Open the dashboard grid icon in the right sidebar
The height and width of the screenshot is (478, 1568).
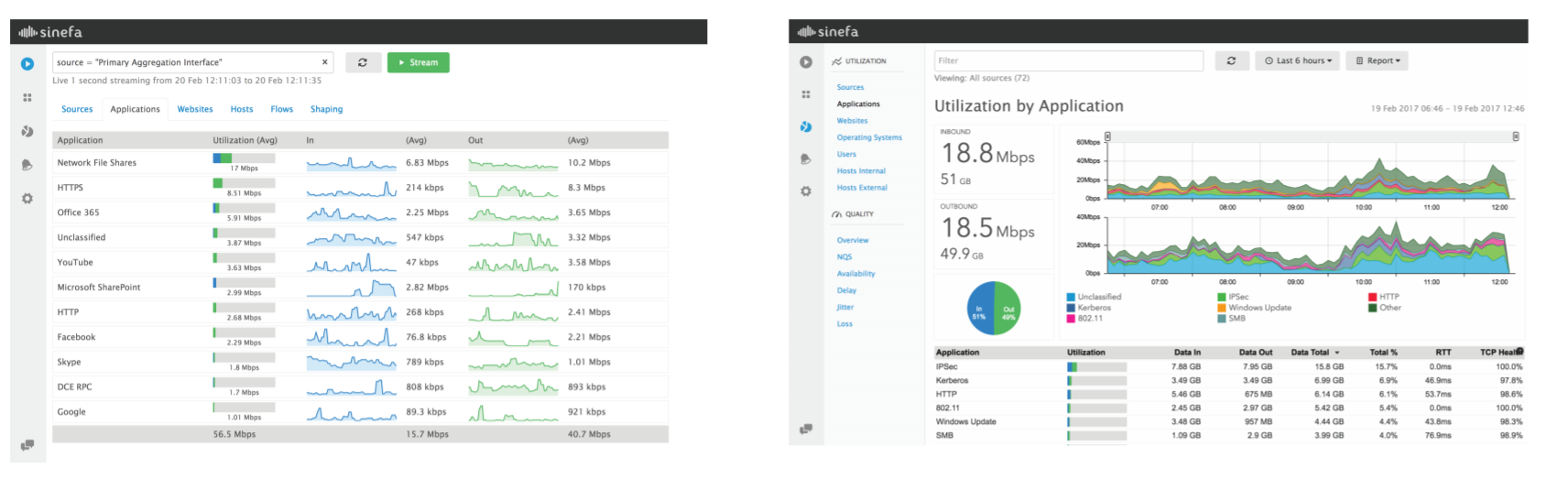pyautogui.click(x=806, y=94)
